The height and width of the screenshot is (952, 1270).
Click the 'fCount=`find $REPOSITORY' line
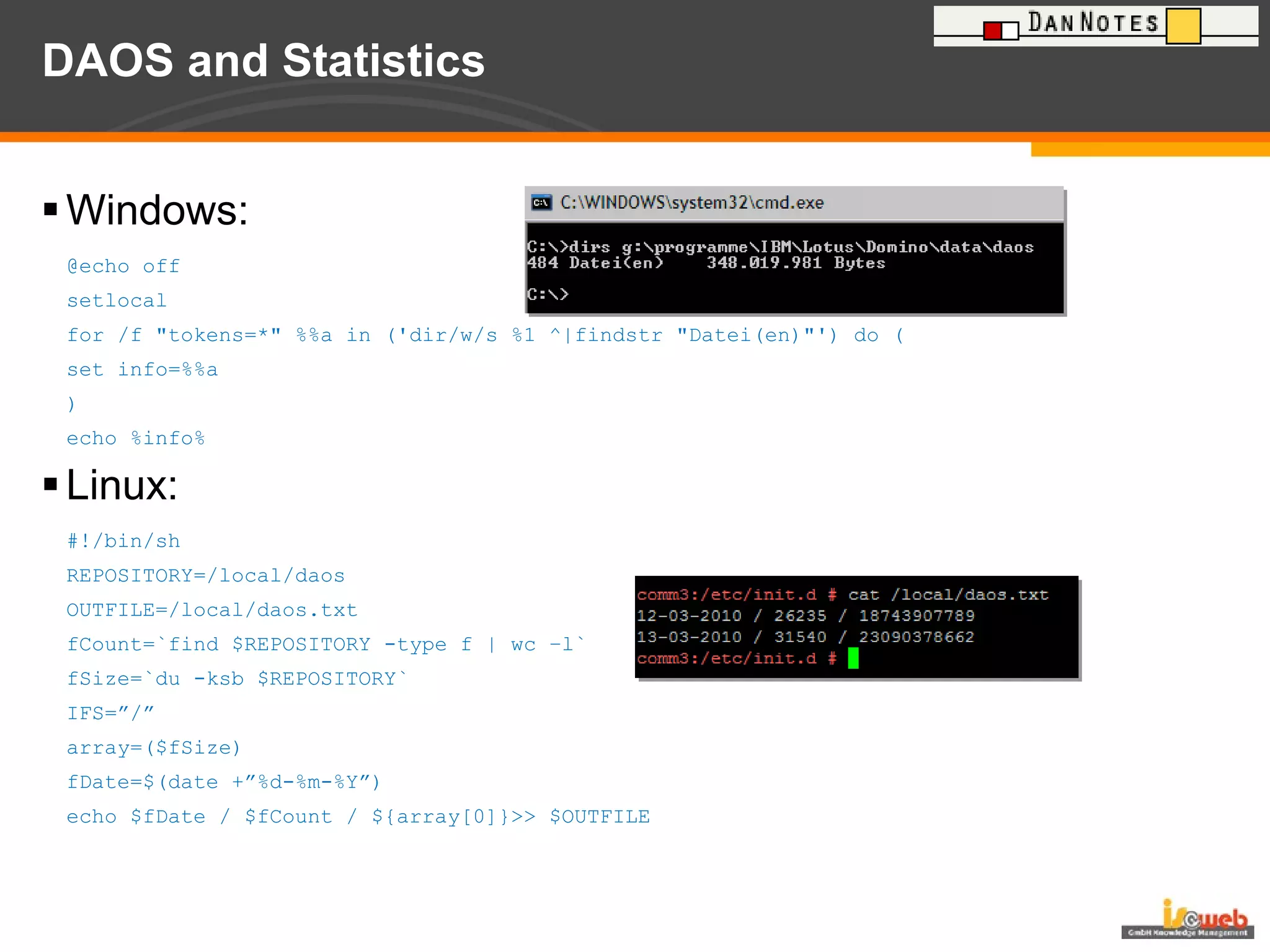(x=326, y=645)
